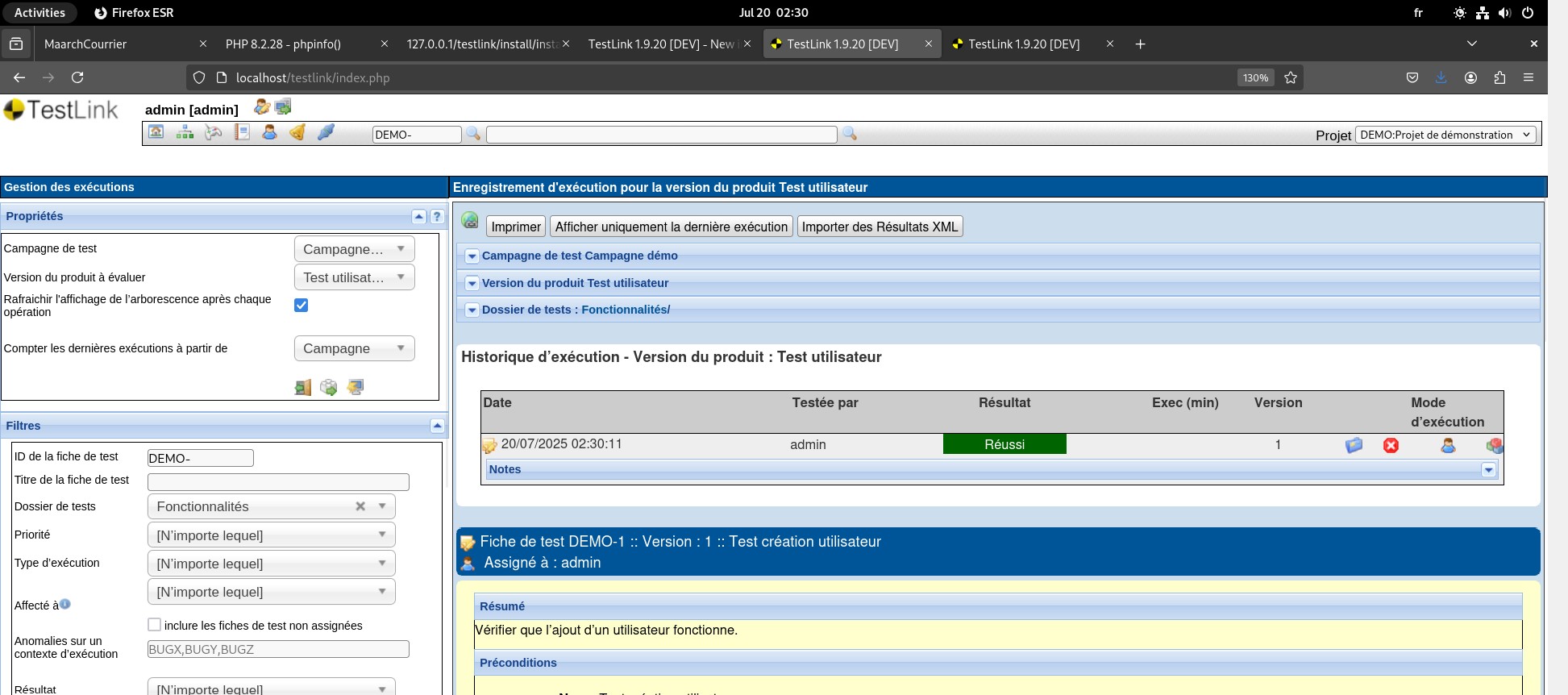Screen dimensions: 1568x695
Task: Collapse the Filtres panel
Action: coord(437,426)
